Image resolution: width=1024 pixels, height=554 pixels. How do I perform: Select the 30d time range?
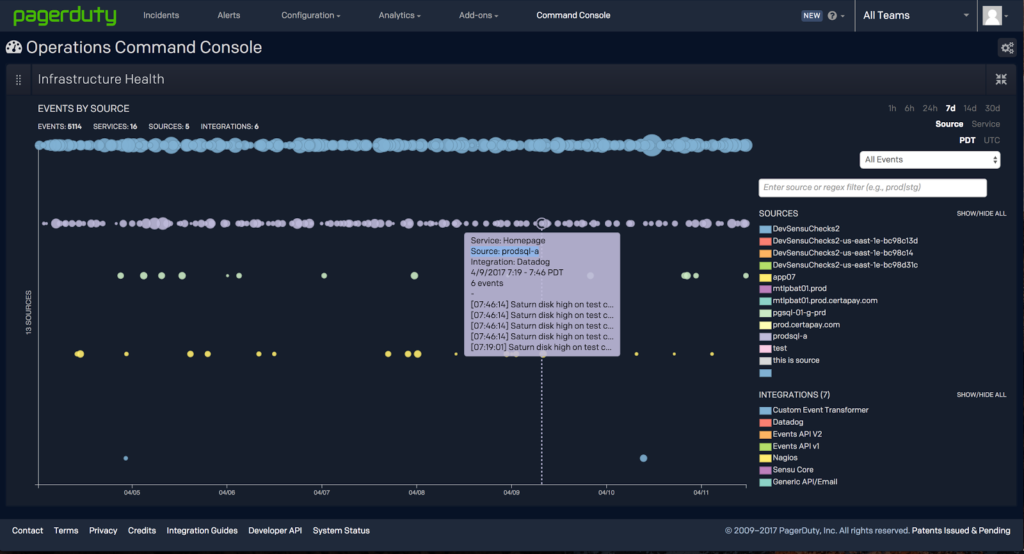(x=992, y=108)
